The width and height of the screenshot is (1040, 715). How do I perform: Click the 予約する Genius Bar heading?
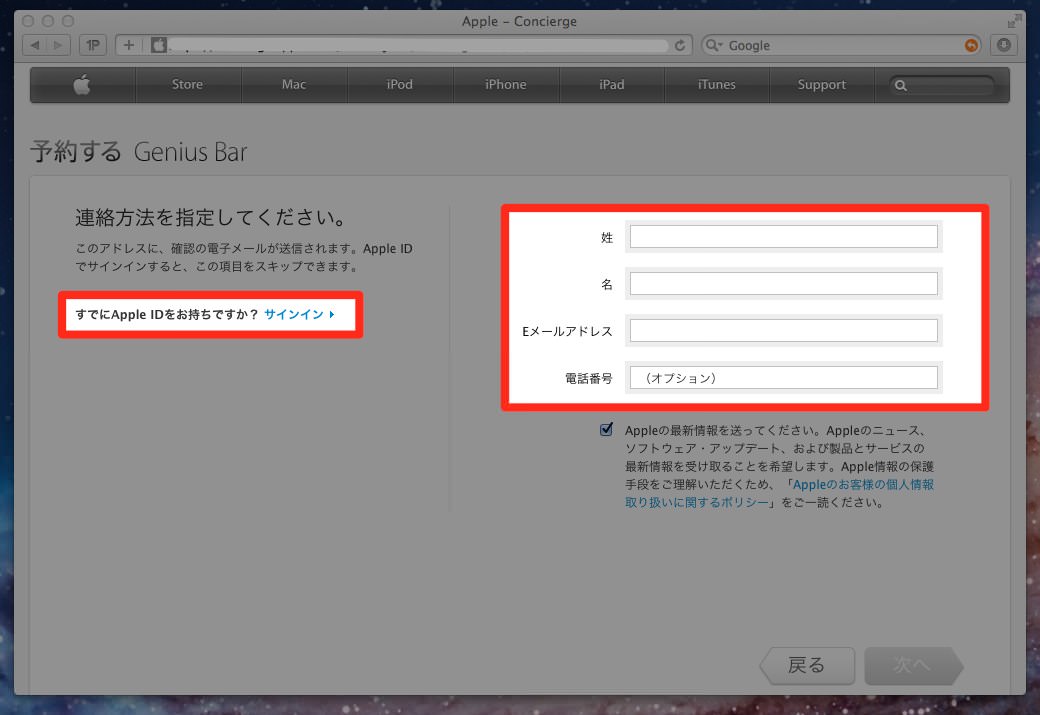(x=139, y=152)
